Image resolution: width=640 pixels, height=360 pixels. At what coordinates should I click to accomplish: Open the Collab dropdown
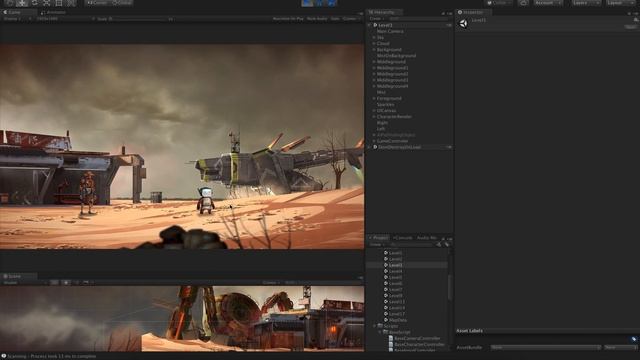tap(499, 3)
